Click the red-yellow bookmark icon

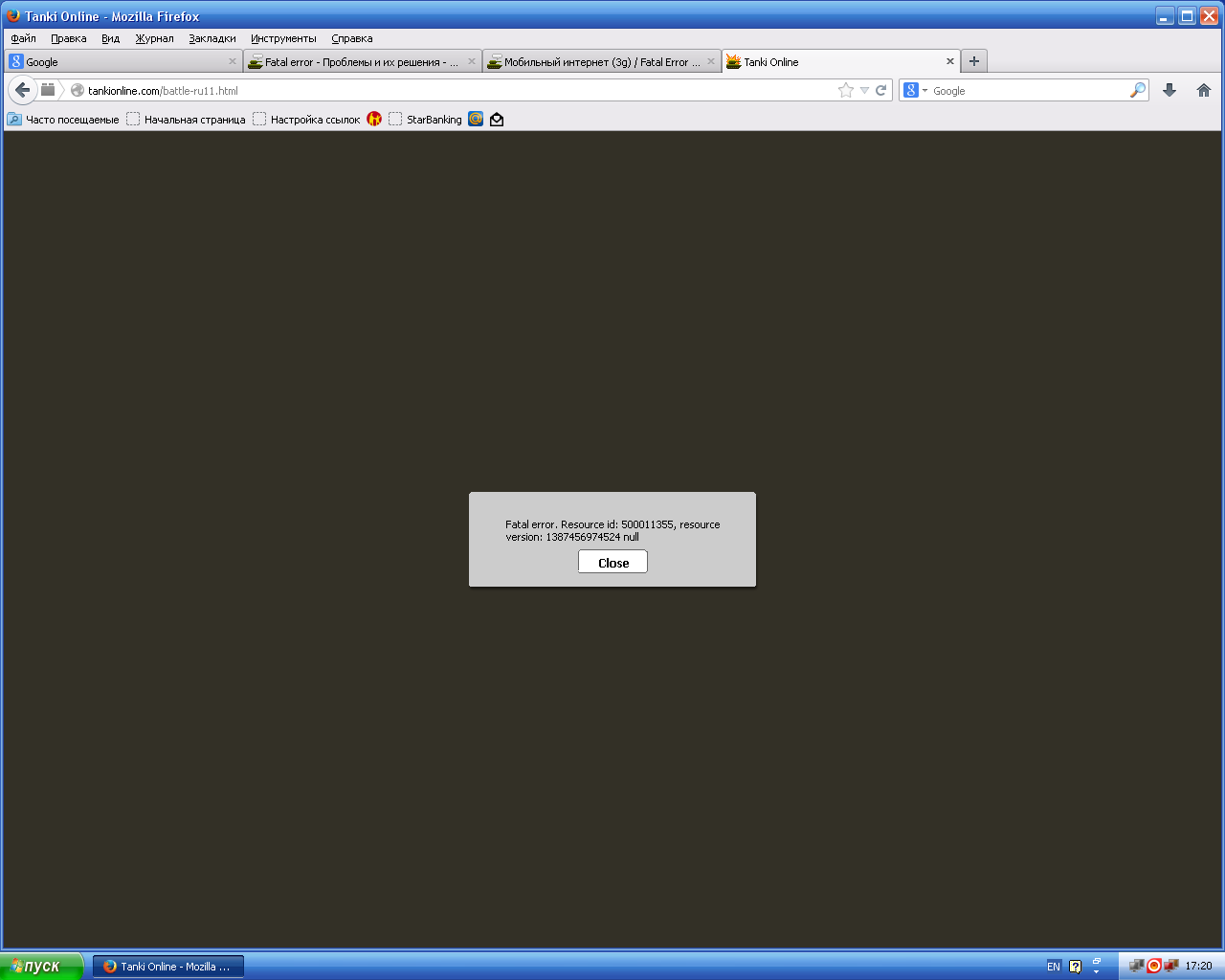point(374,120)
